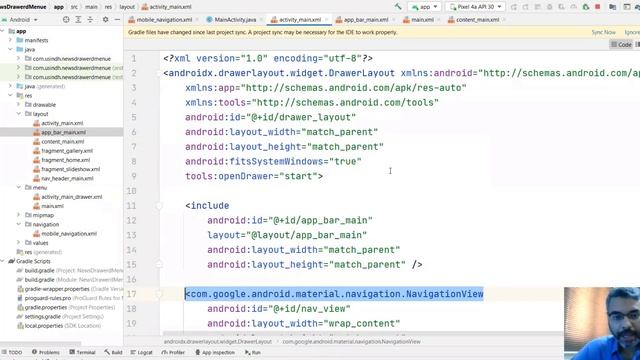Open the Android project view dropdown
The height and width of the screenshot is (360, 640).
19,20
